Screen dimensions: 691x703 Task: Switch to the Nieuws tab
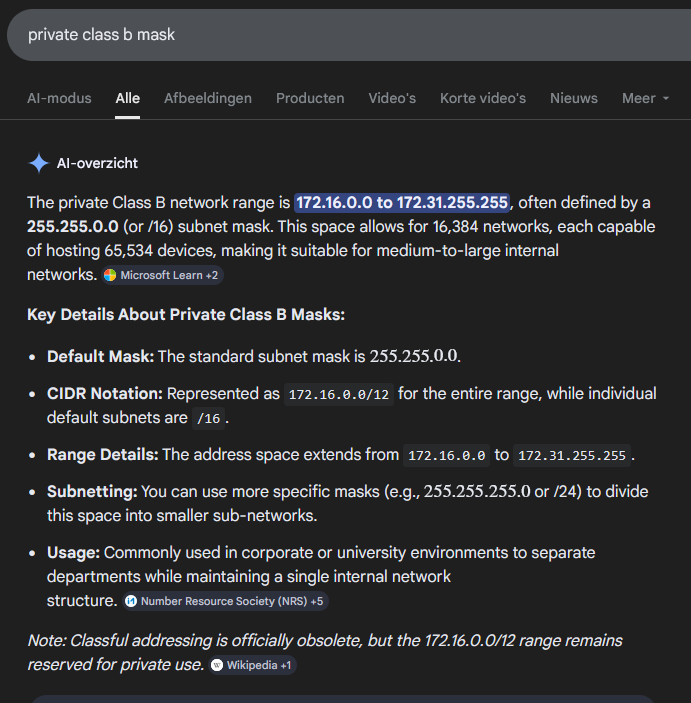pos(574,98)
